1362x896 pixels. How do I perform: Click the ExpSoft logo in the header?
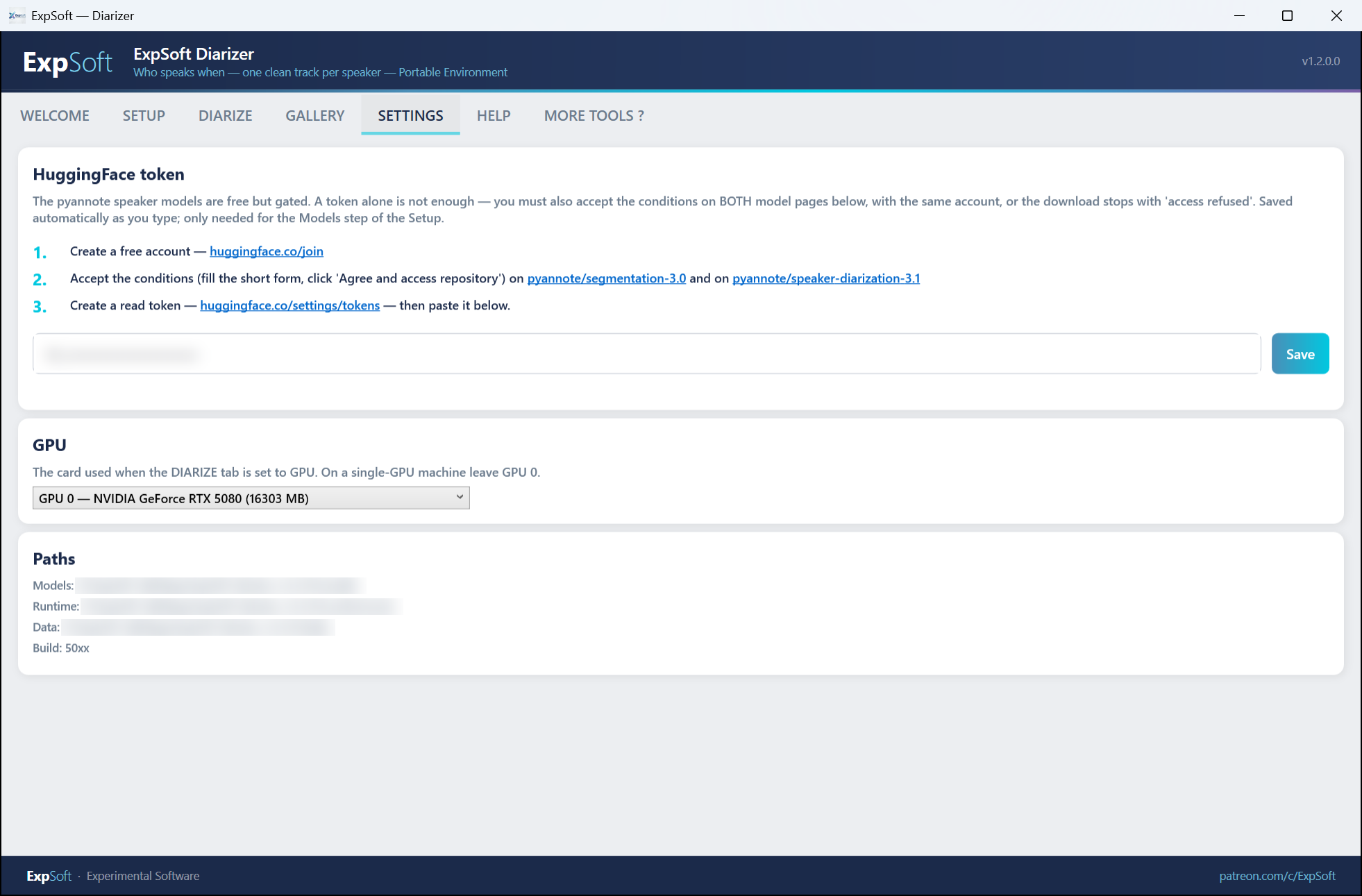point(67,62)
